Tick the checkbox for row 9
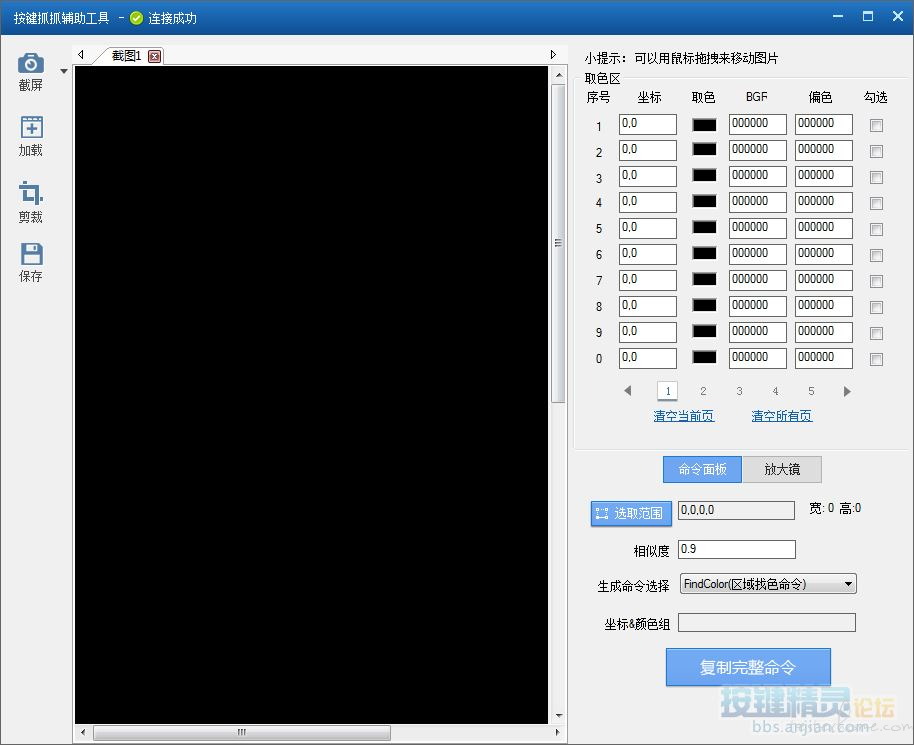 (x=876, y=333)
